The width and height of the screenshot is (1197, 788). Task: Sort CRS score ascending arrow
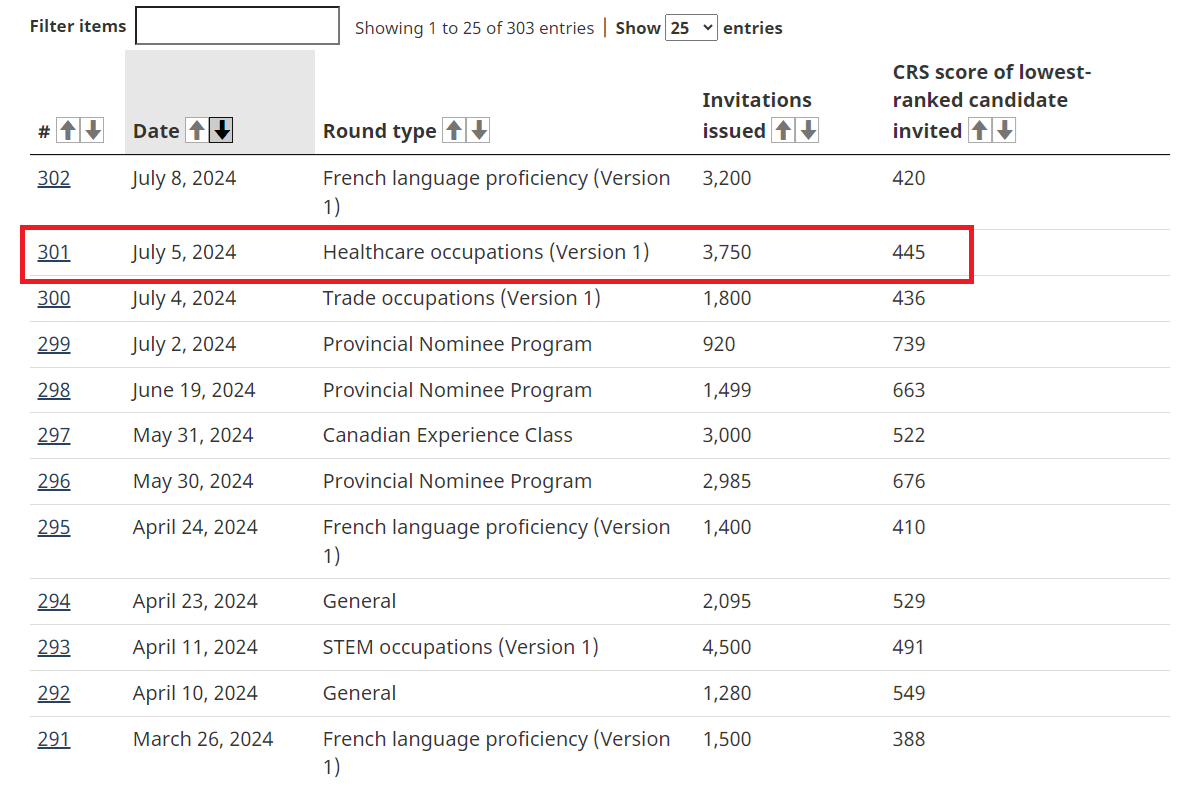point(980,130)
